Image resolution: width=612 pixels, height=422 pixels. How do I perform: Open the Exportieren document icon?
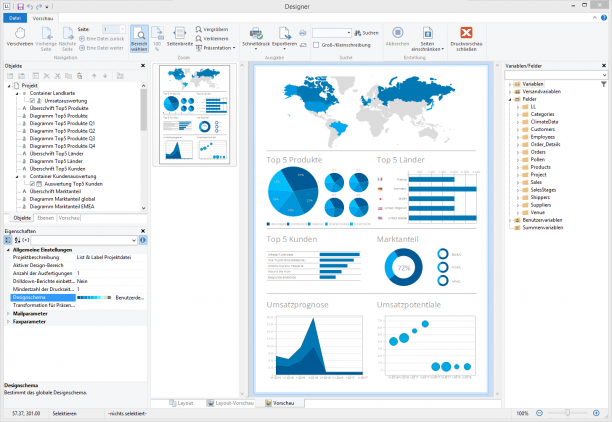click(284, 33)
